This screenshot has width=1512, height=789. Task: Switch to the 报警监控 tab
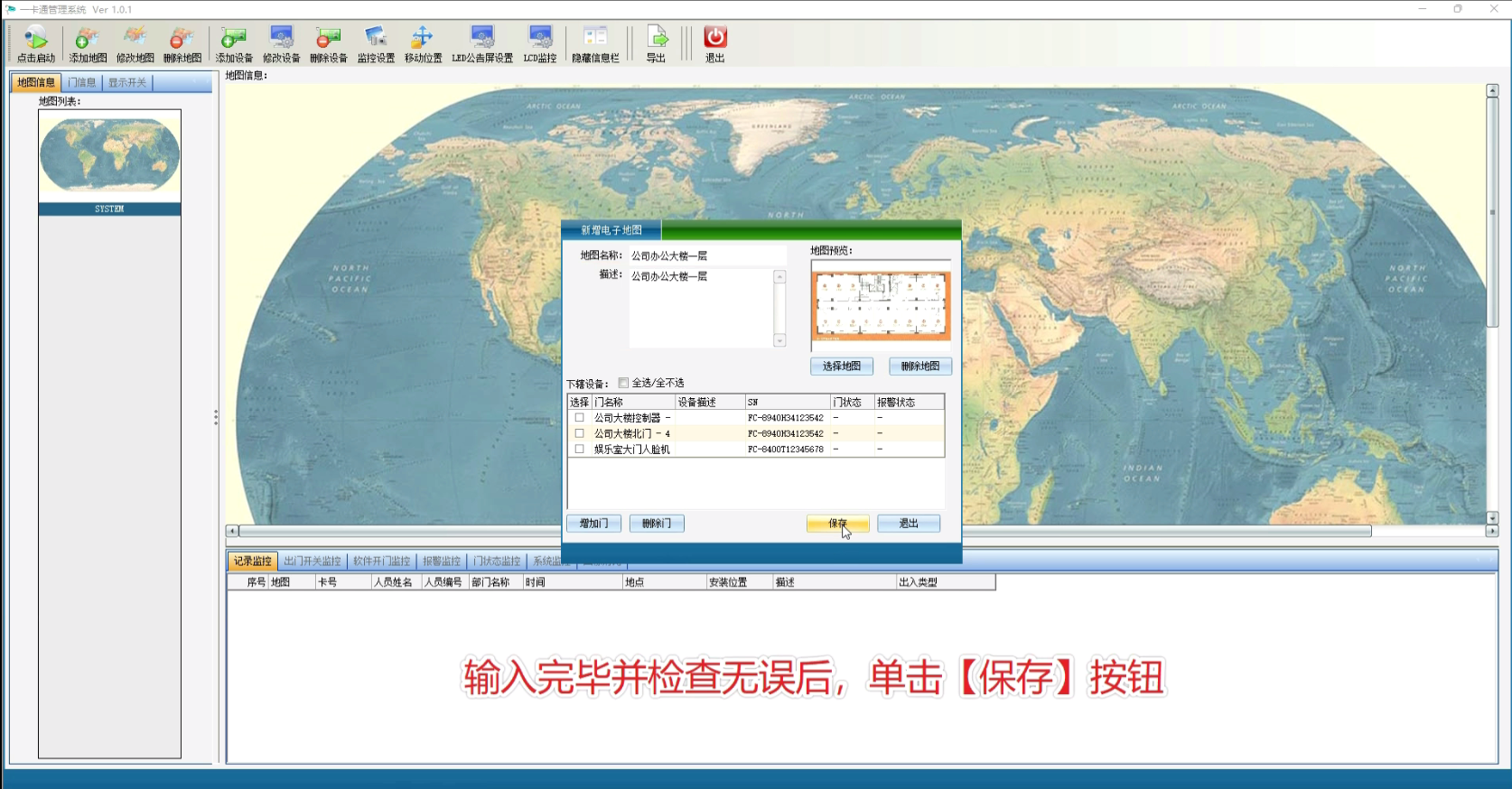point(441,561)
